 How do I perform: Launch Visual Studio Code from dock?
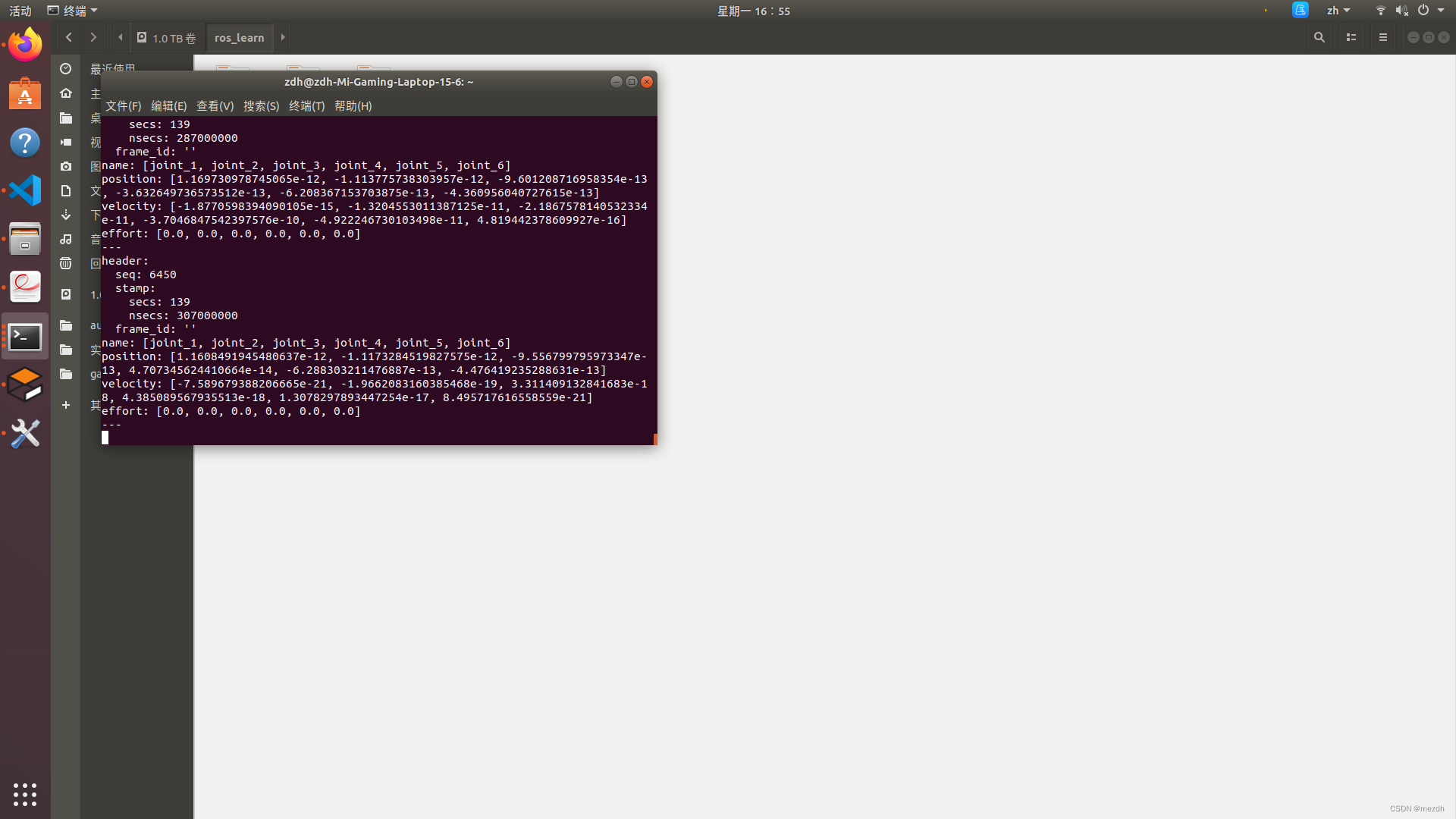coord(25,190)
